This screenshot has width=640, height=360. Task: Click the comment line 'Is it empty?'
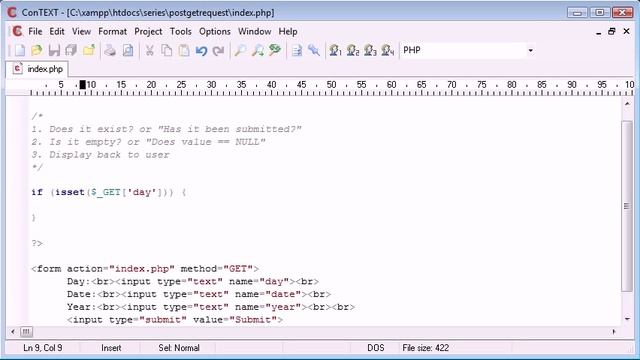tap(149, 142)
